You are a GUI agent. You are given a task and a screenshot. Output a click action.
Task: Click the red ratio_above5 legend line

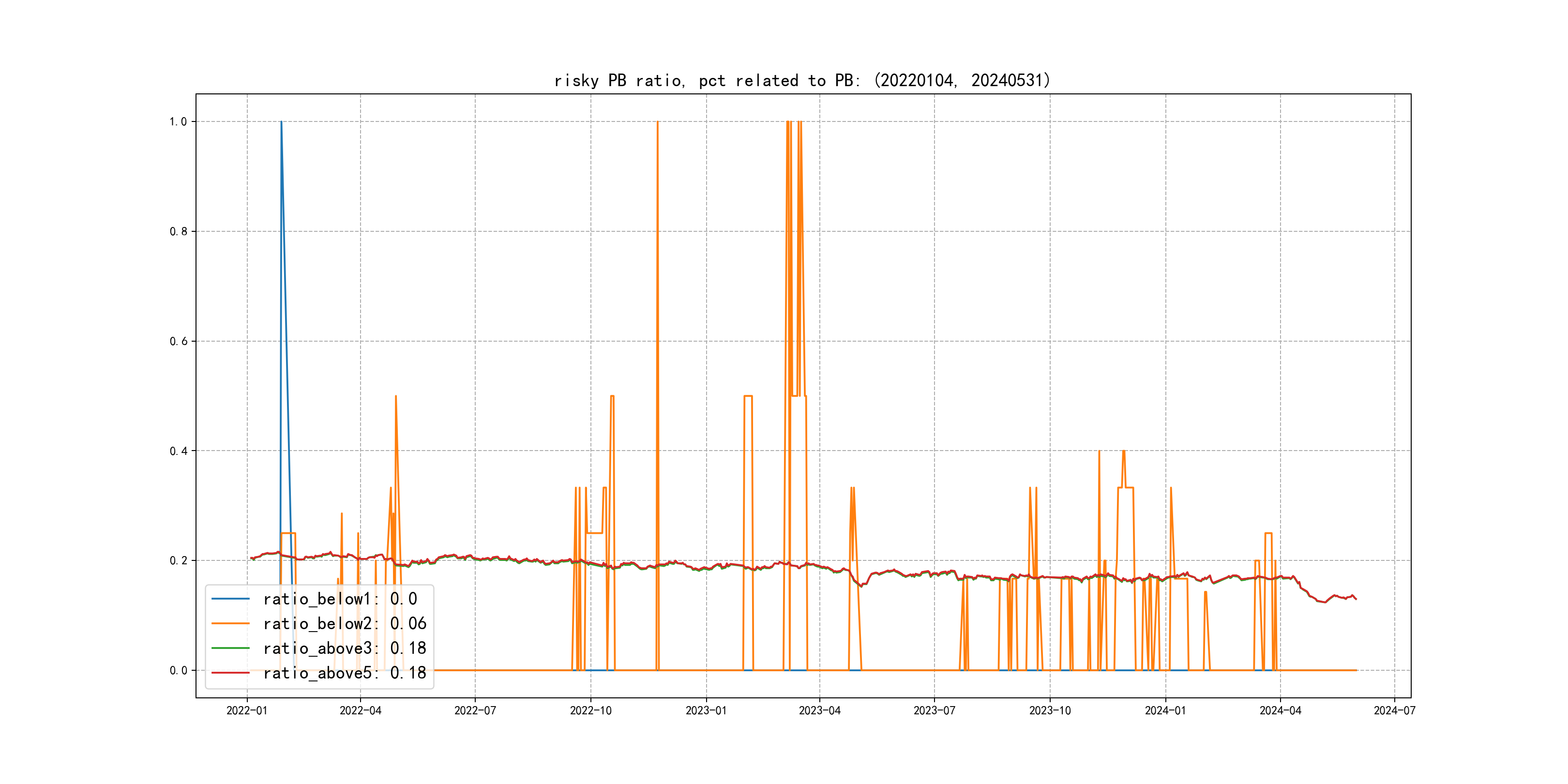(x=230, y=673)
